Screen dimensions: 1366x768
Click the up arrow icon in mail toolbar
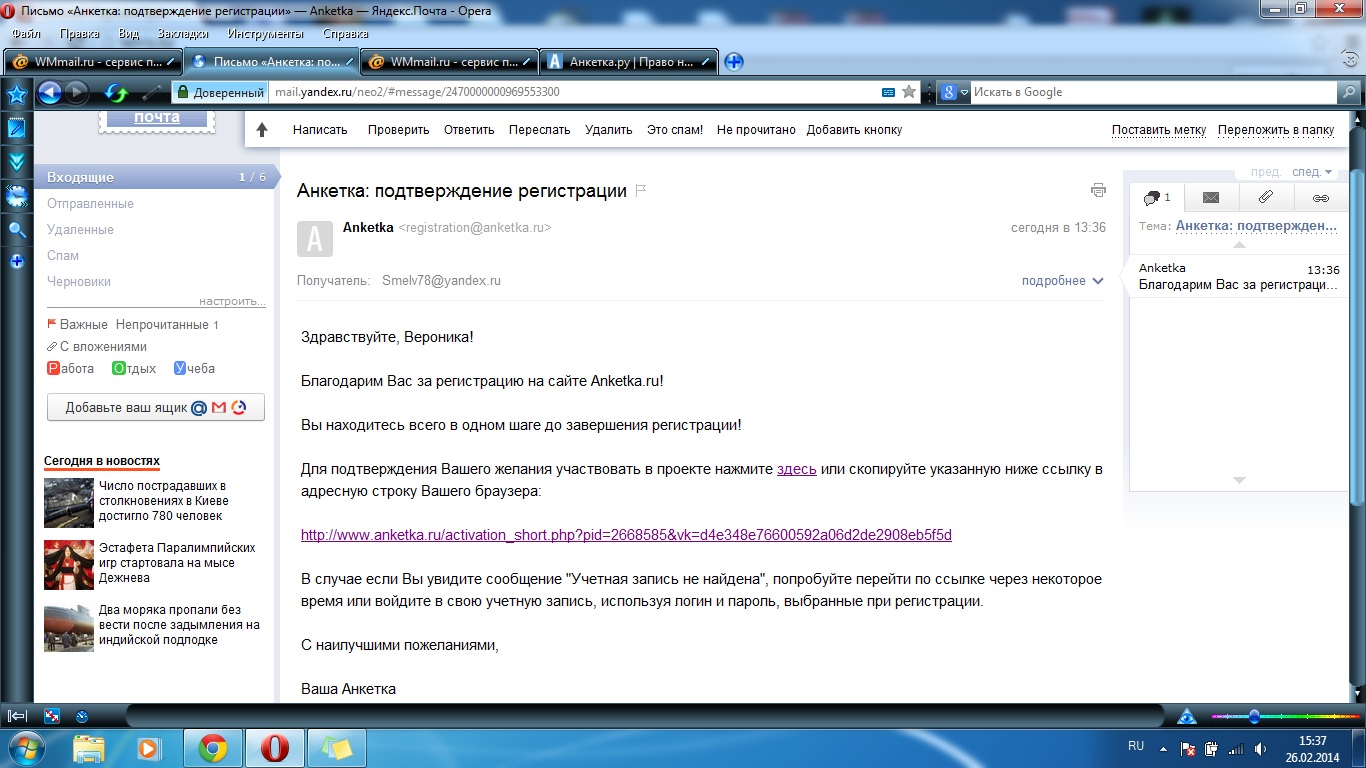tap(262, 130)
